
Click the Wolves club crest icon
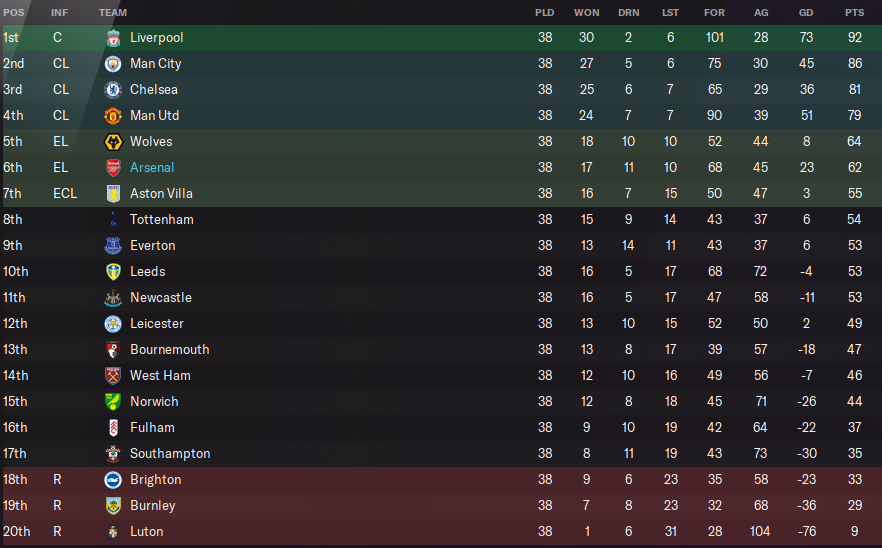(113, 141)
